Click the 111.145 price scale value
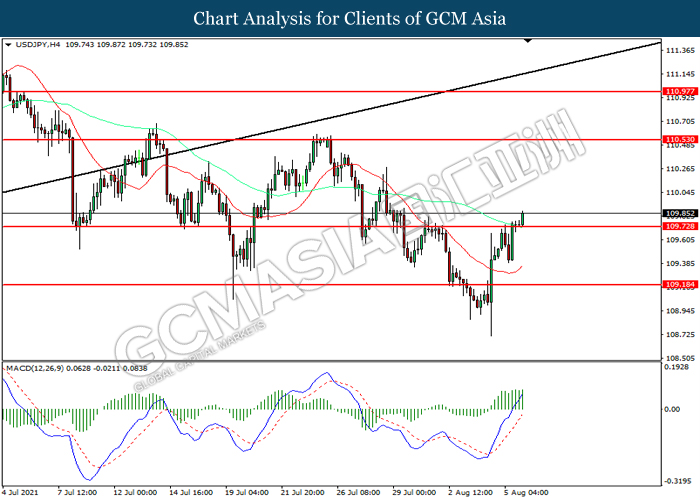 [x=680, y=74]
